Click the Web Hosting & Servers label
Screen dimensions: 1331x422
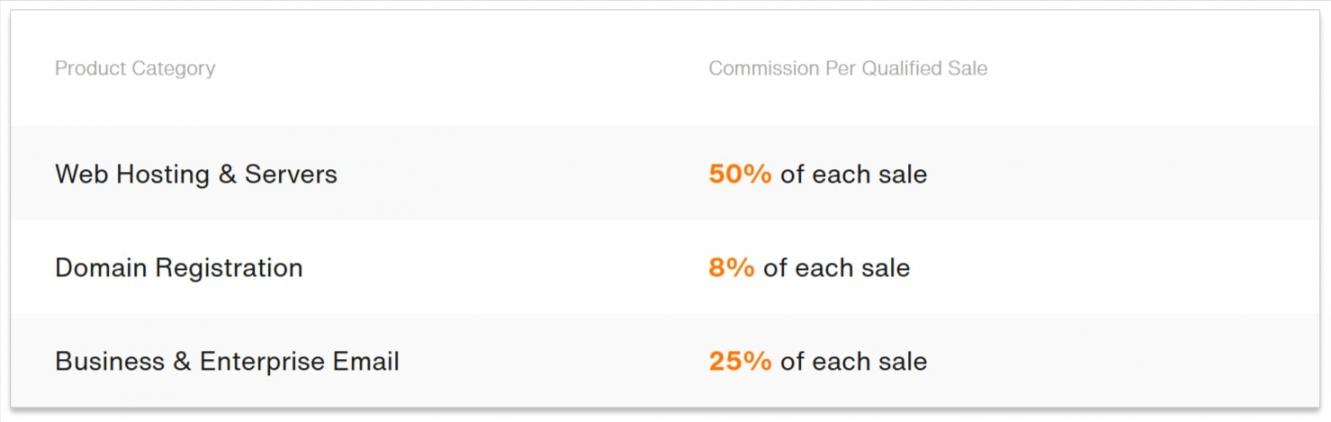pos(196,174)
